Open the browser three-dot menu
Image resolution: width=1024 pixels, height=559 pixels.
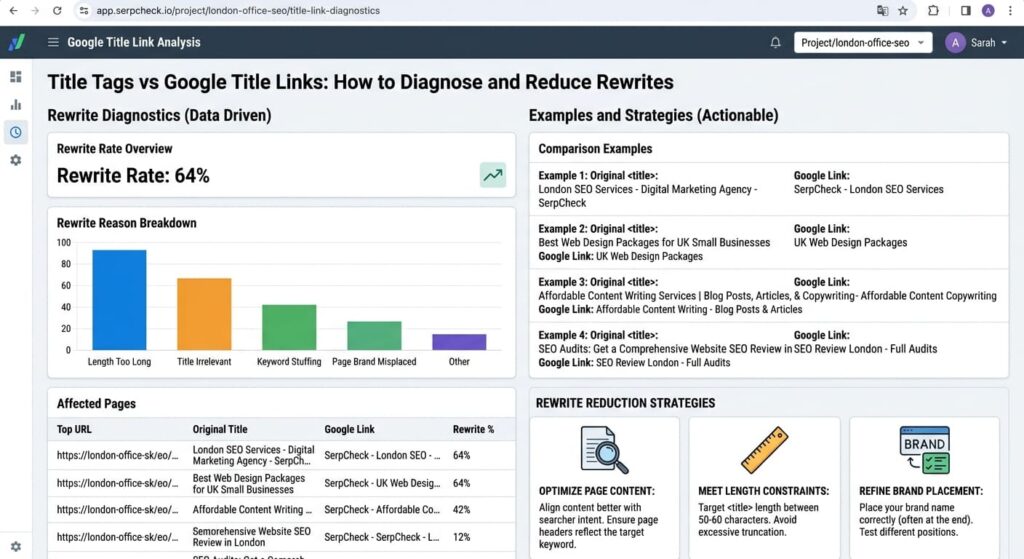[1010, 10]
